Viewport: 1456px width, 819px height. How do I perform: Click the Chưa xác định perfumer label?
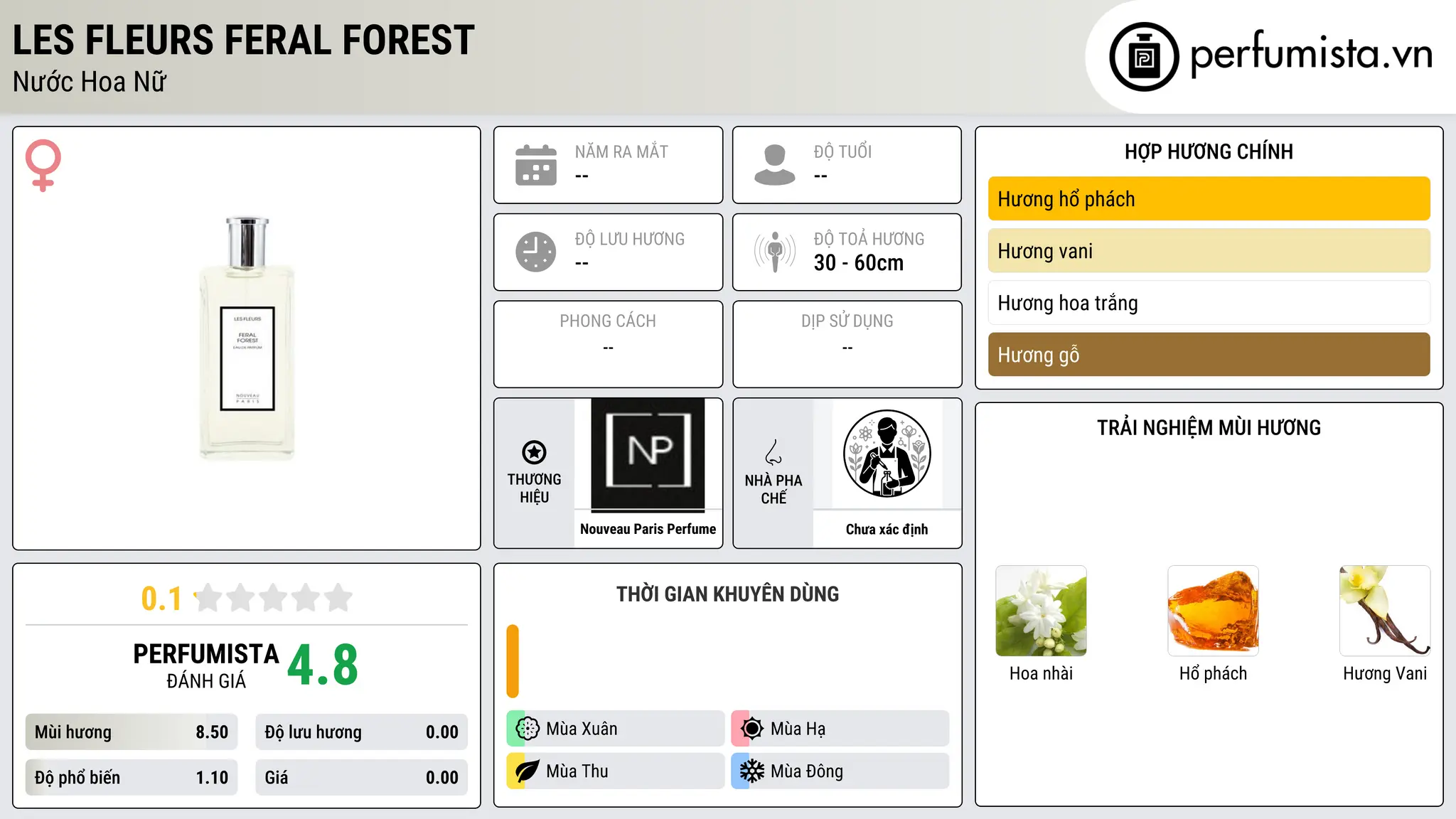point(887,529)
